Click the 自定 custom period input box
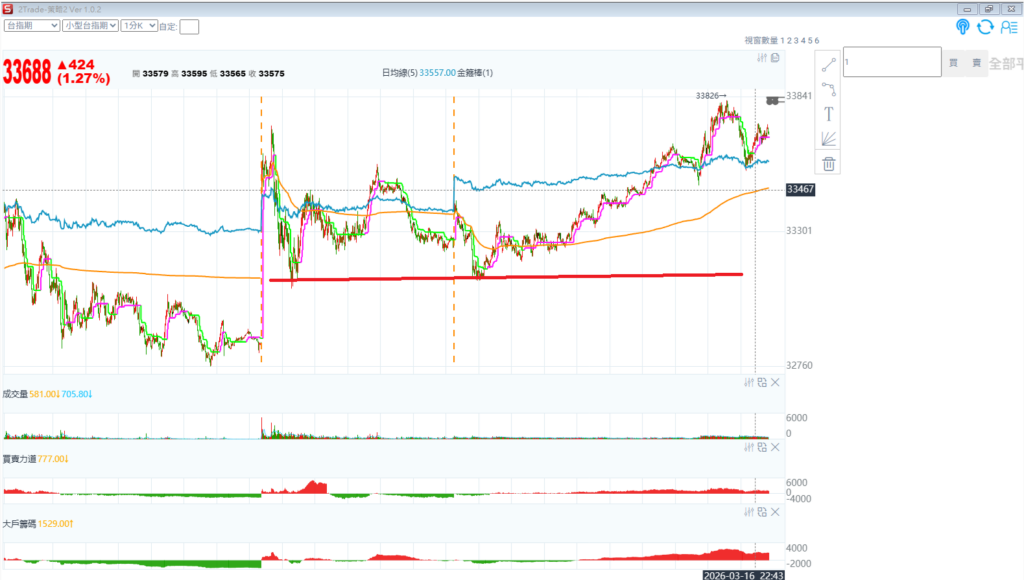 [189, 27]
